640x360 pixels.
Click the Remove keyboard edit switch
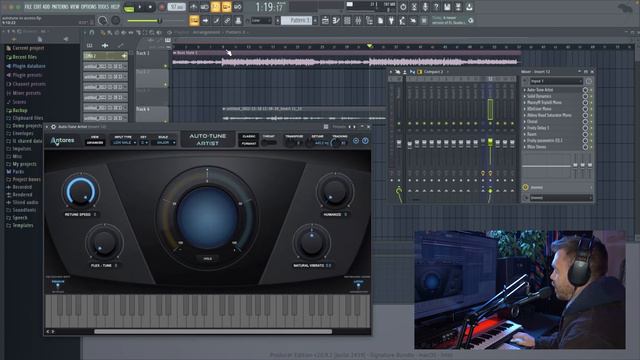tap(58, 283)
